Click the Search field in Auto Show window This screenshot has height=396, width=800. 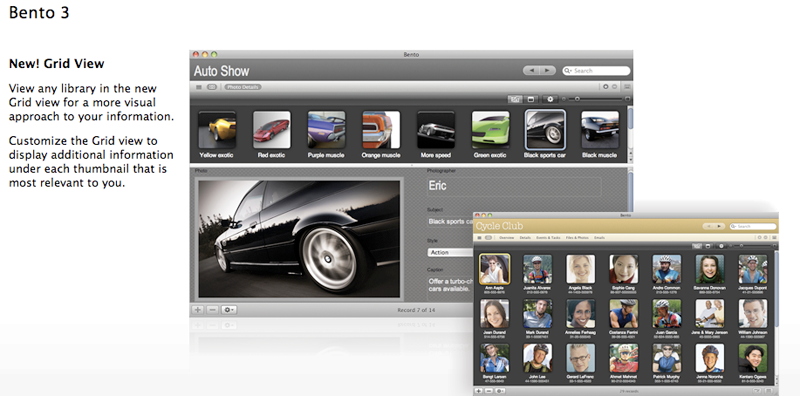click(596, 70)
